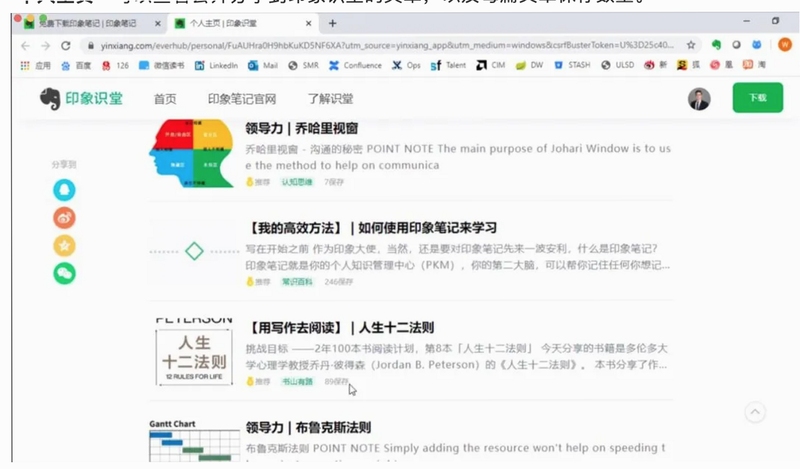Screen dimensions: 800x469
Task: Go forward with the browser forward arrow
Action: pos(45,46)
